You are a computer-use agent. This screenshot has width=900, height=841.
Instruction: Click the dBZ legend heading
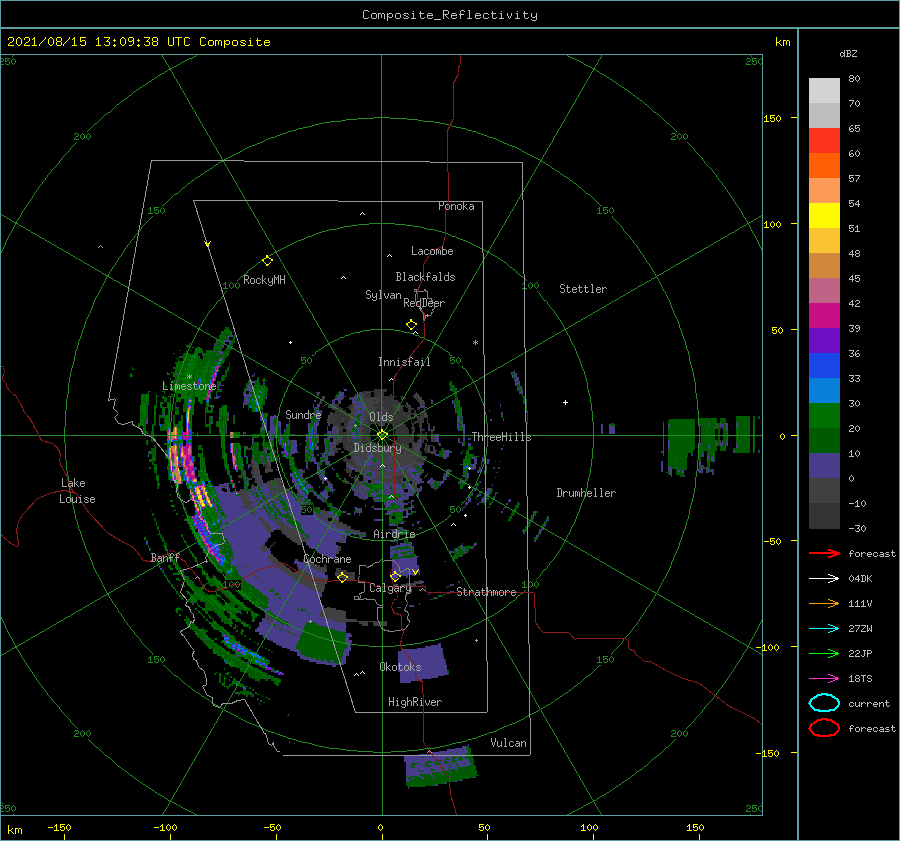[848, 53]
